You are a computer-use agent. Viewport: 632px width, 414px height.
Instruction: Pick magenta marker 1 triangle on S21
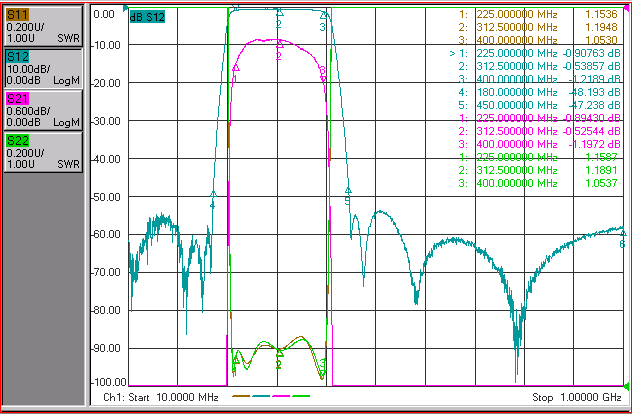pos(236,68)
